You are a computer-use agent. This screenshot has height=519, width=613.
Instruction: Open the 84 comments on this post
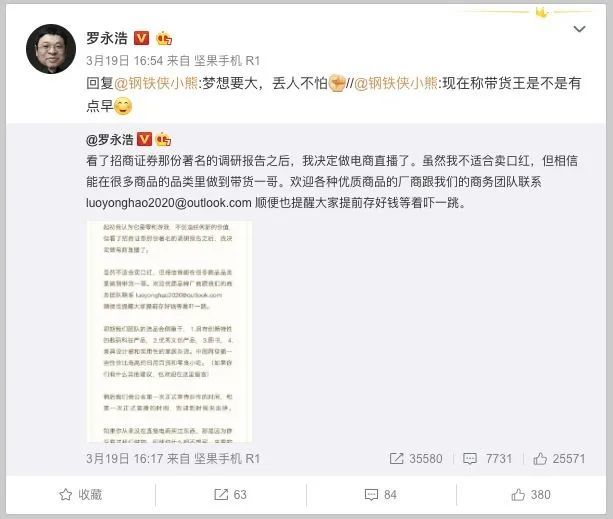380,494
